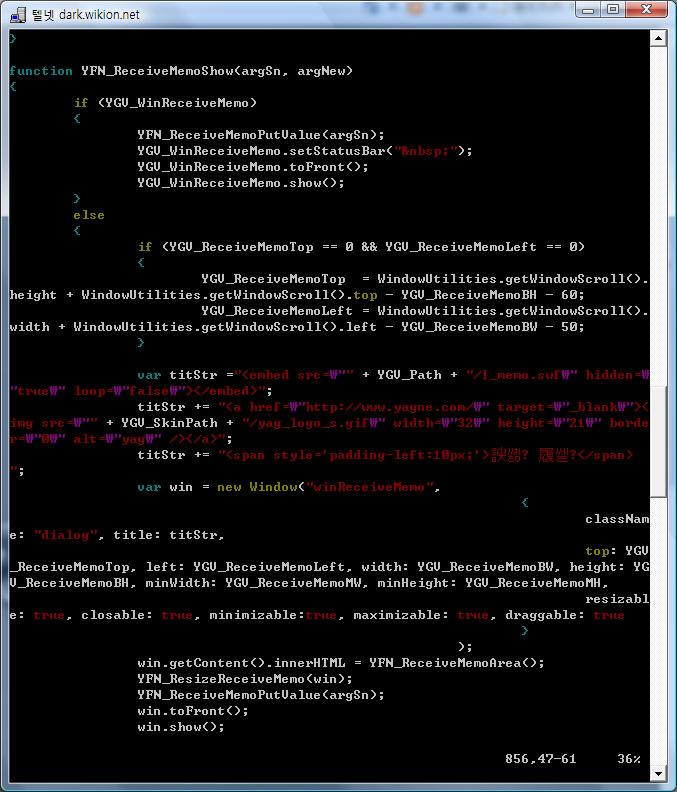Image resolution: width=677 pixels, height=792 pixels.
Task: Click the last win.show(); line
Action: [x=180, y=727]
